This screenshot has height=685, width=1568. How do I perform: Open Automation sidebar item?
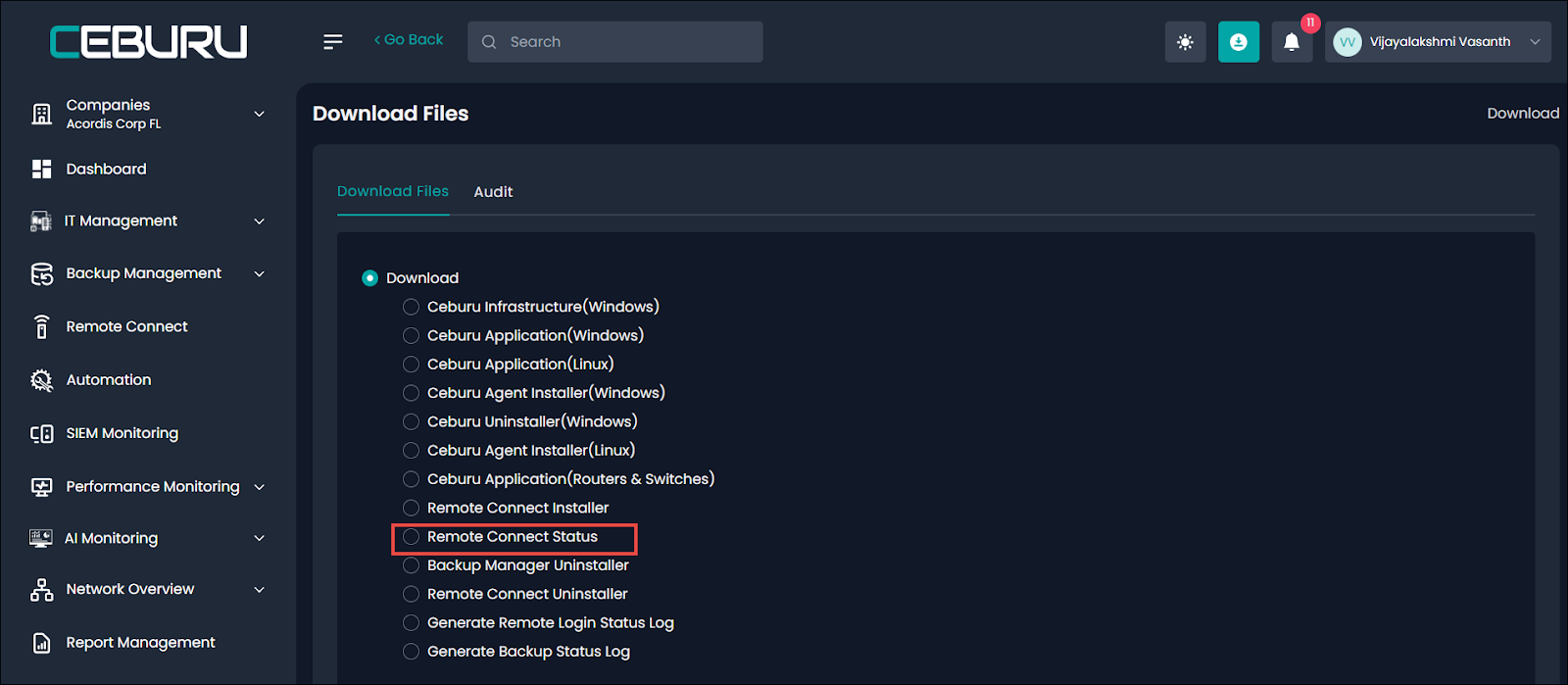point(109,380)
